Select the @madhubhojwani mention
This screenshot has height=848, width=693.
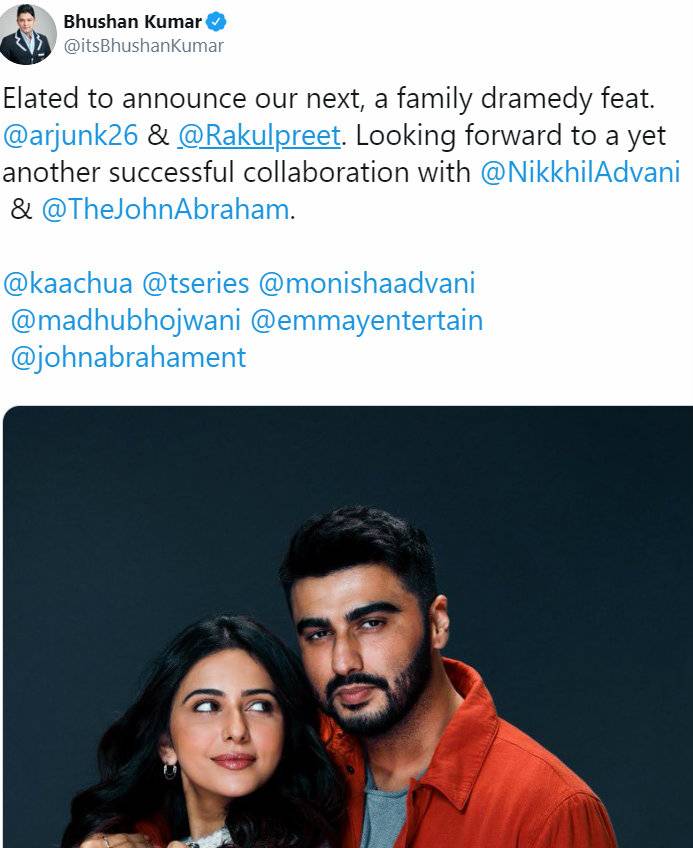[125, 320]
